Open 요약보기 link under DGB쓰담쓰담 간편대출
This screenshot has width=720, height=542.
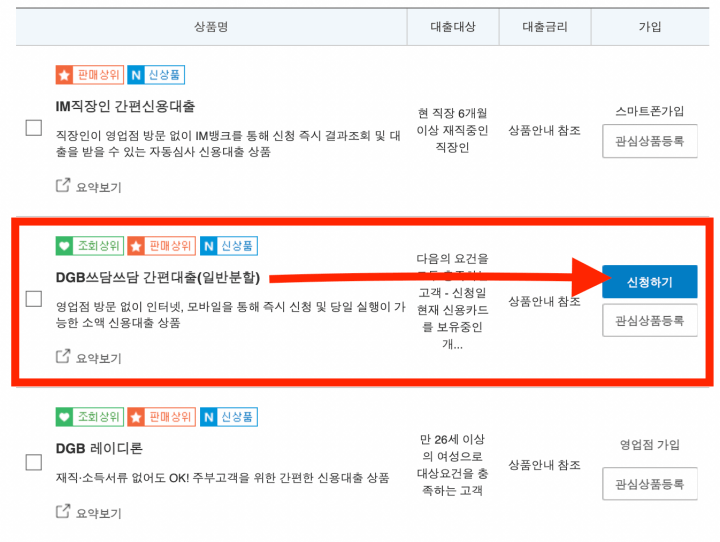click(x=99, y=358)
